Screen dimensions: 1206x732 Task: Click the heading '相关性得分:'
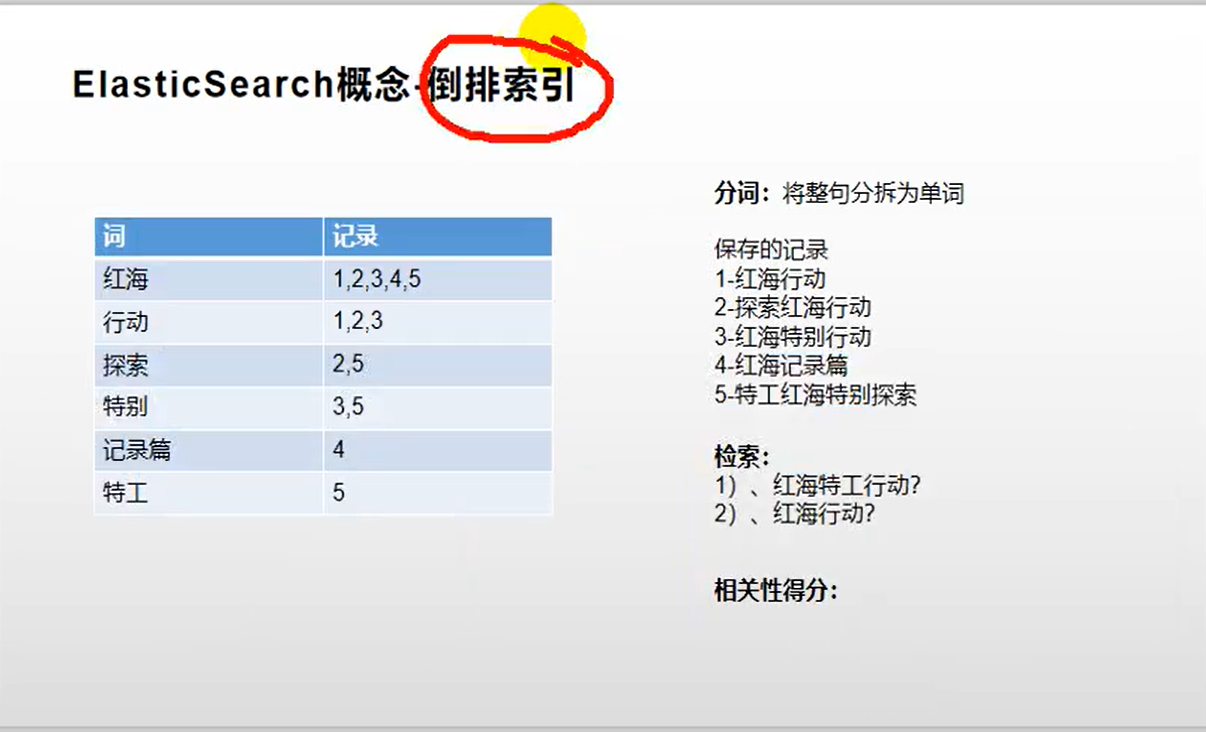(x=776, y=590)
